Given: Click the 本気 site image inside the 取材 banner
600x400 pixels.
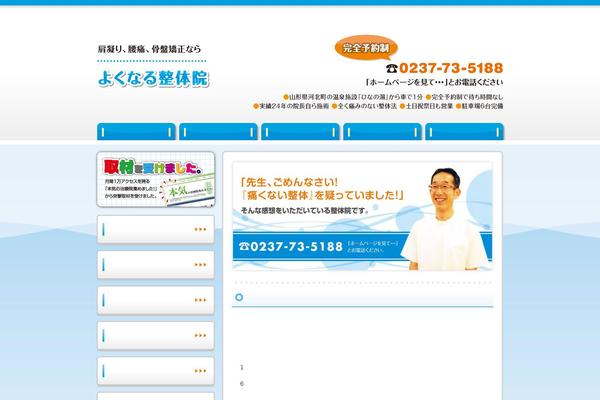Looking at the screenshot, I should click(x=188, y=190).
